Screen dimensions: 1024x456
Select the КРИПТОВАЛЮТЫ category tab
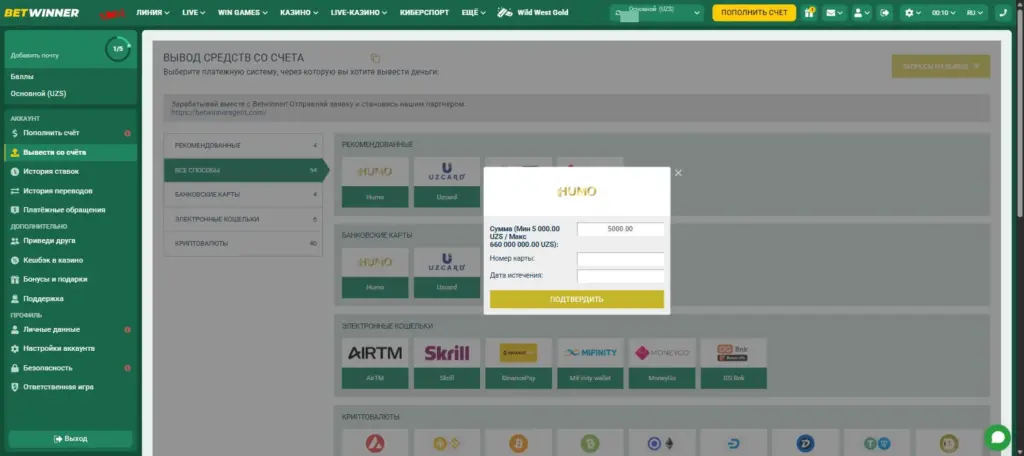(x=243, y=243)
